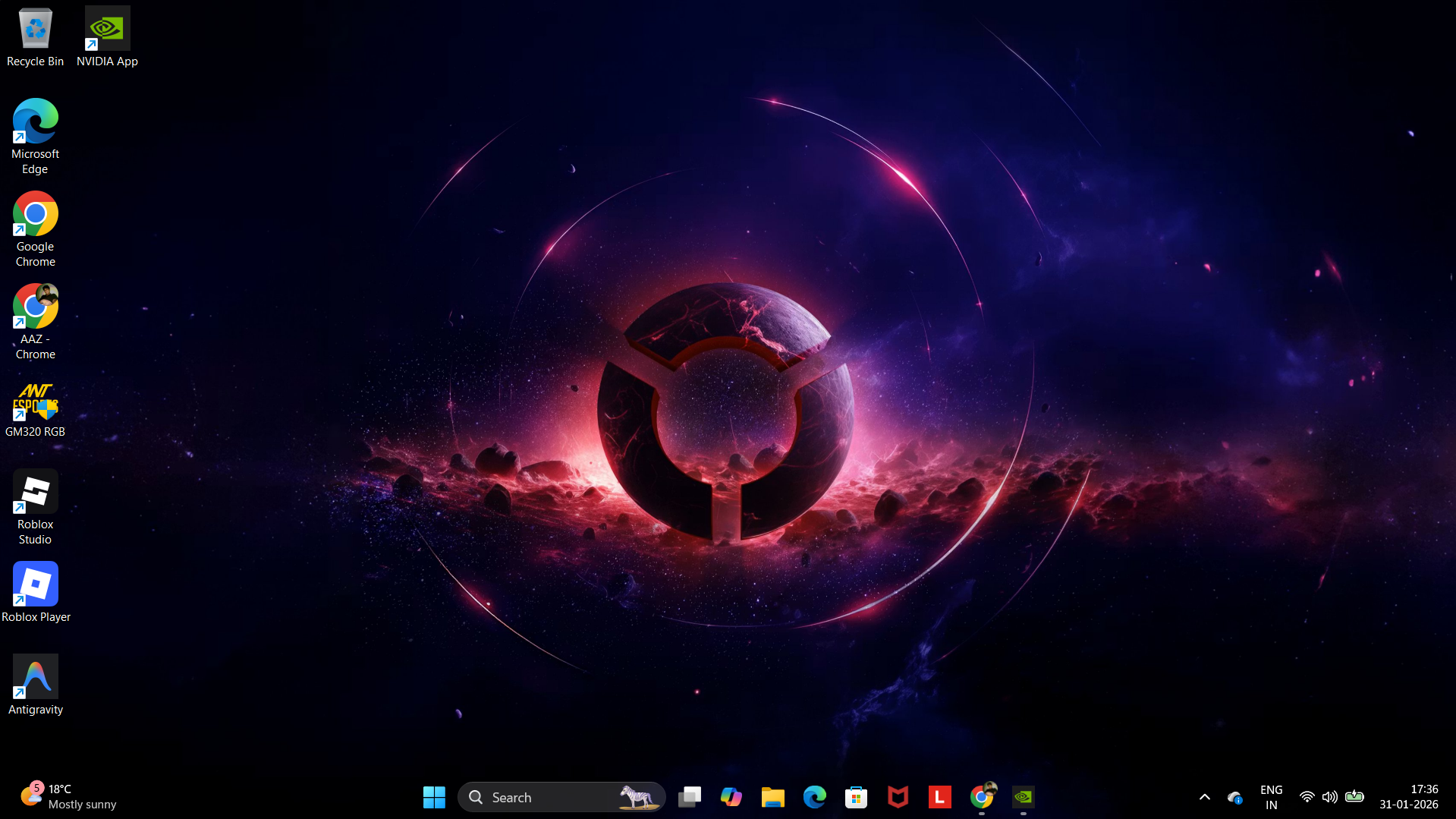Select the Antigravity desktop shortcut

35,685
